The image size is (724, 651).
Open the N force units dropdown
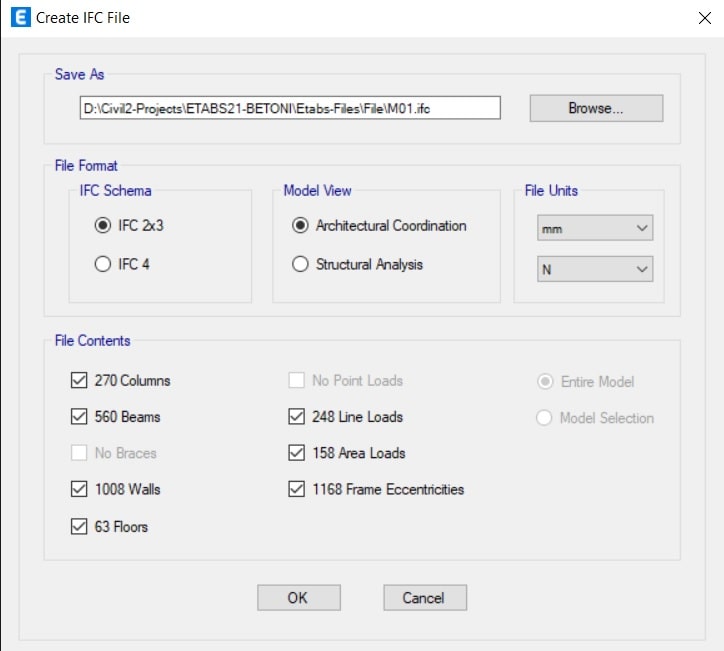tap(595, 269)
